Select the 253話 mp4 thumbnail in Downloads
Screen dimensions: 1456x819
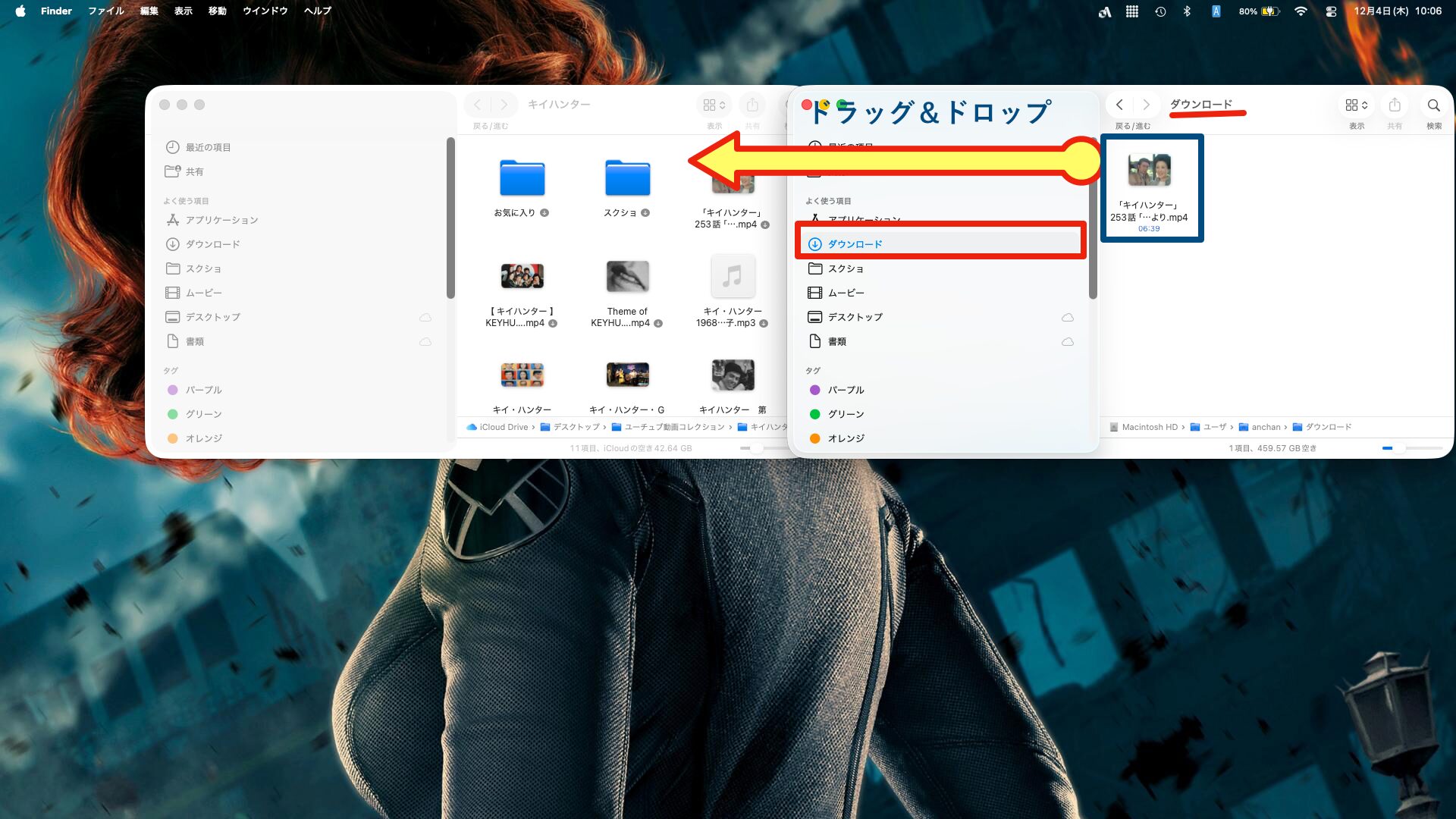click(x=1149, y=171)
